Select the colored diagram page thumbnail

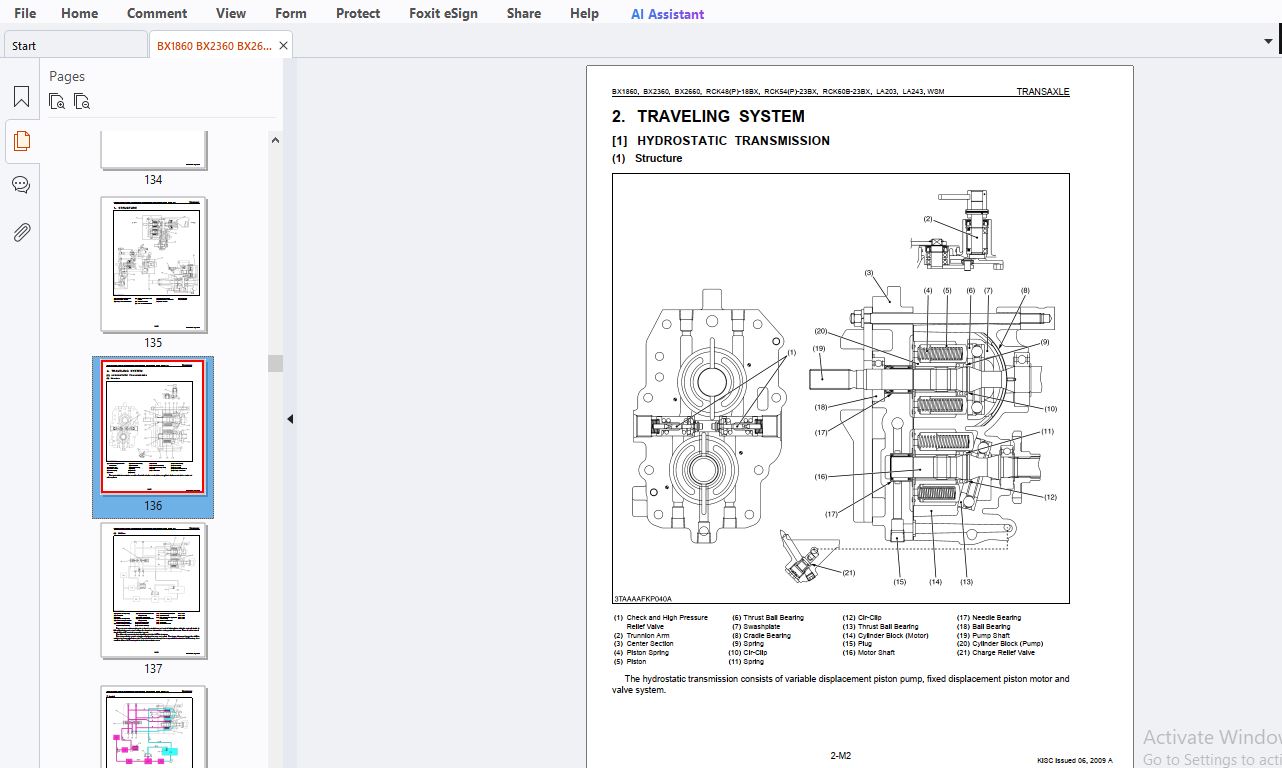pyautogui.click(x=153, y=727)
